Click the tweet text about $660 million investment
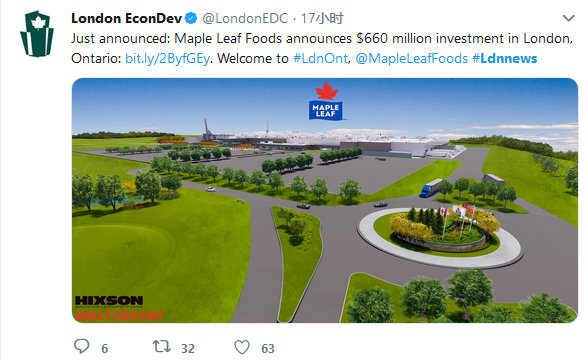Image resolution: width=588 pixels, height=360 pixels. point(322,48)
